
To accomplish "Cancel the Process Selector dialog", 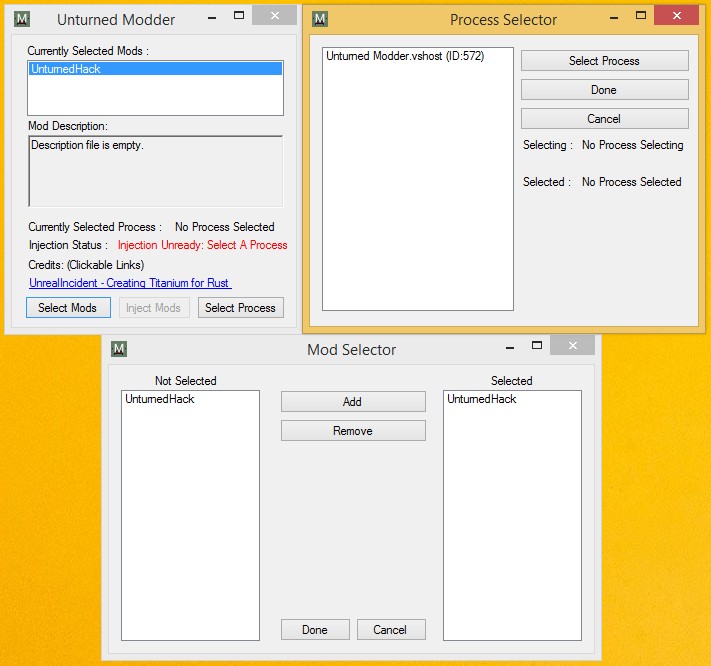I will tap(604, 119).
